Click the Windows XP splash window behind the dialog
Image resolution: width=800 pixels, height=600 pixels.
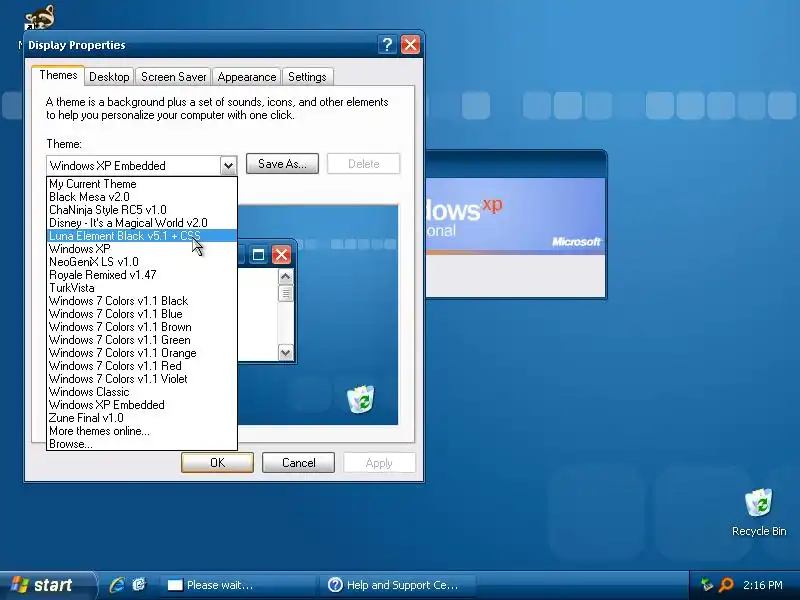click(x=515, y=224)
